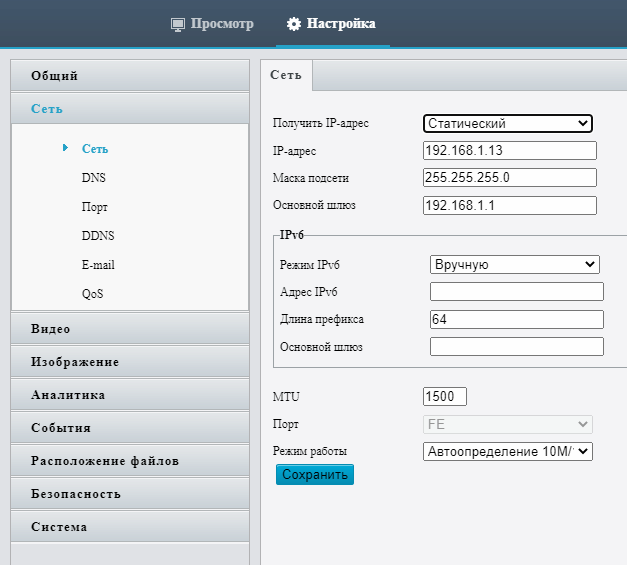Click the Получить IP-адрес label
627x565 pixels.
coord(321,123)
